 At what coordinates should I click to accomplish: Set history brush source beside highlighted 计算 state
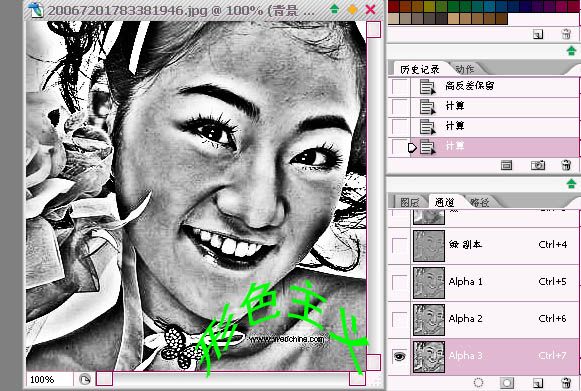[399, 147]
